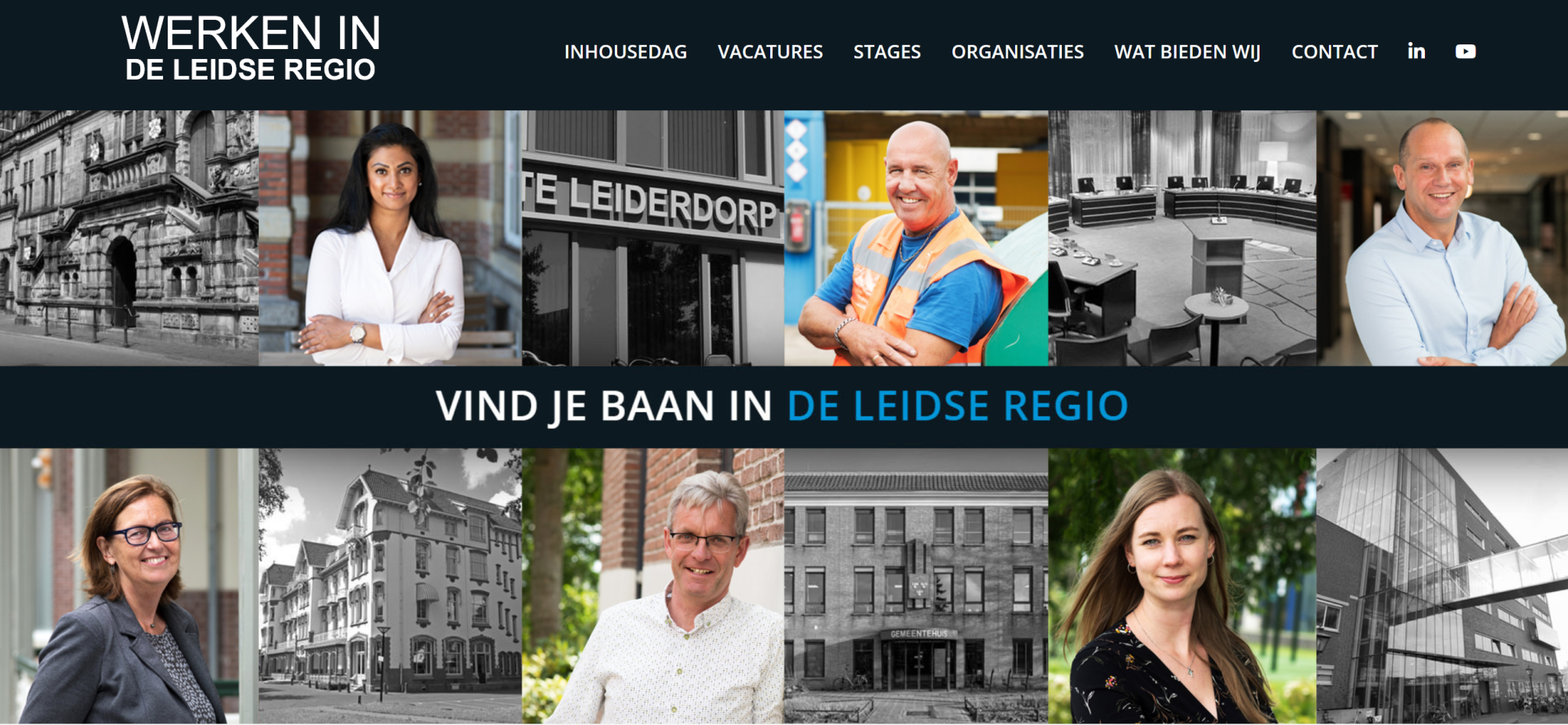Select the Leiderdorp building sign photo
Screen dimensions: 1568x725
click(x=653, y=238)
